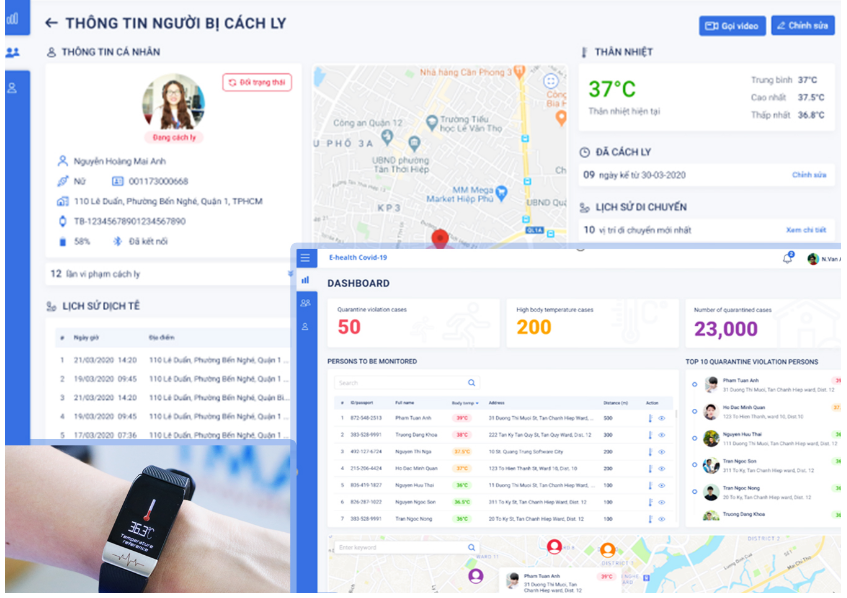This screenshot has height=598, width=847.
Task: Click the red 39°C temperature badge for Pham Tuan Anh
Action: point(461,417)
